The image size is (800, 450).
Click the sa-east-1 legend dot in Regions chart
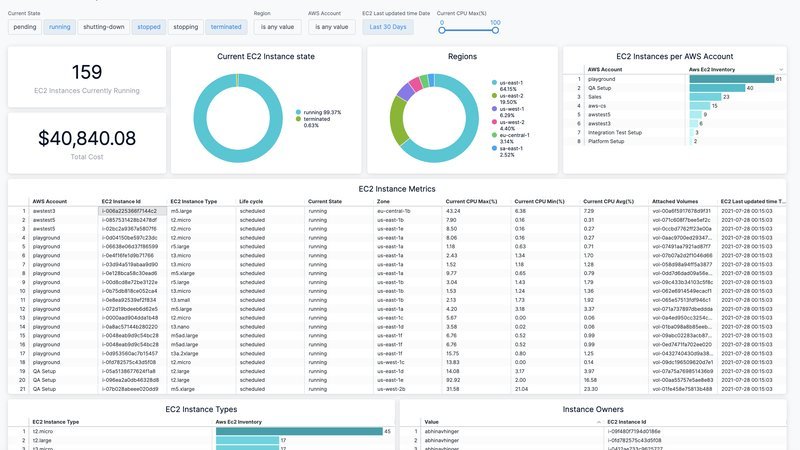point(493,149)
